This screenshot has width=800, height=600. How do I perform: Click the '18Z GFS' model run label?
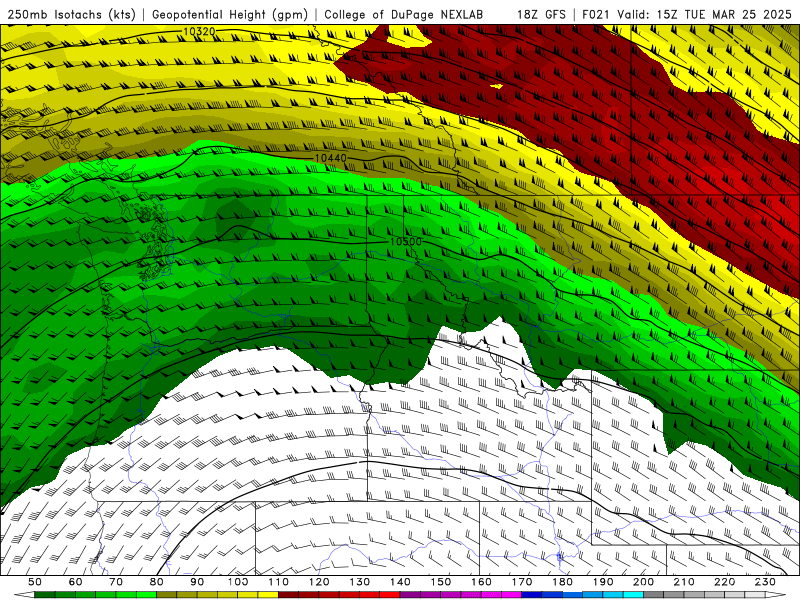[x=541, y=15]
